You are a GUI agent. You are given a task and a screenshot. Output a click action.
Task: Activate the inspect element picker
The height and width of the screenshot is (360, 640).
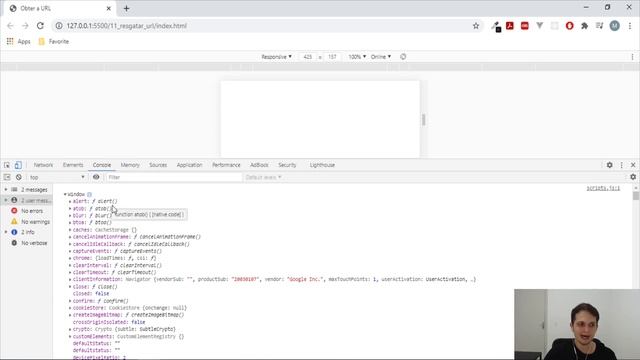click(x=7, y=165)
